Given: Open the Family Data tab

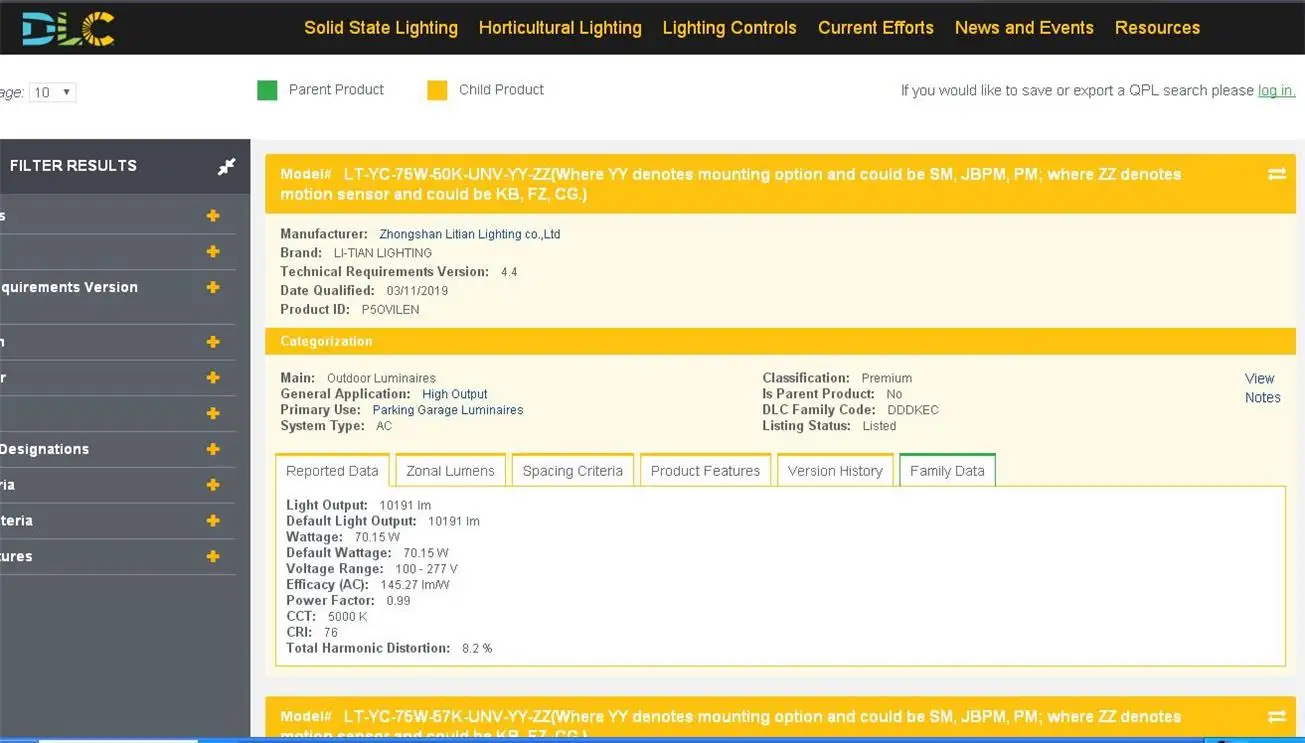Looking at the screenshot, I should [947, 471].
